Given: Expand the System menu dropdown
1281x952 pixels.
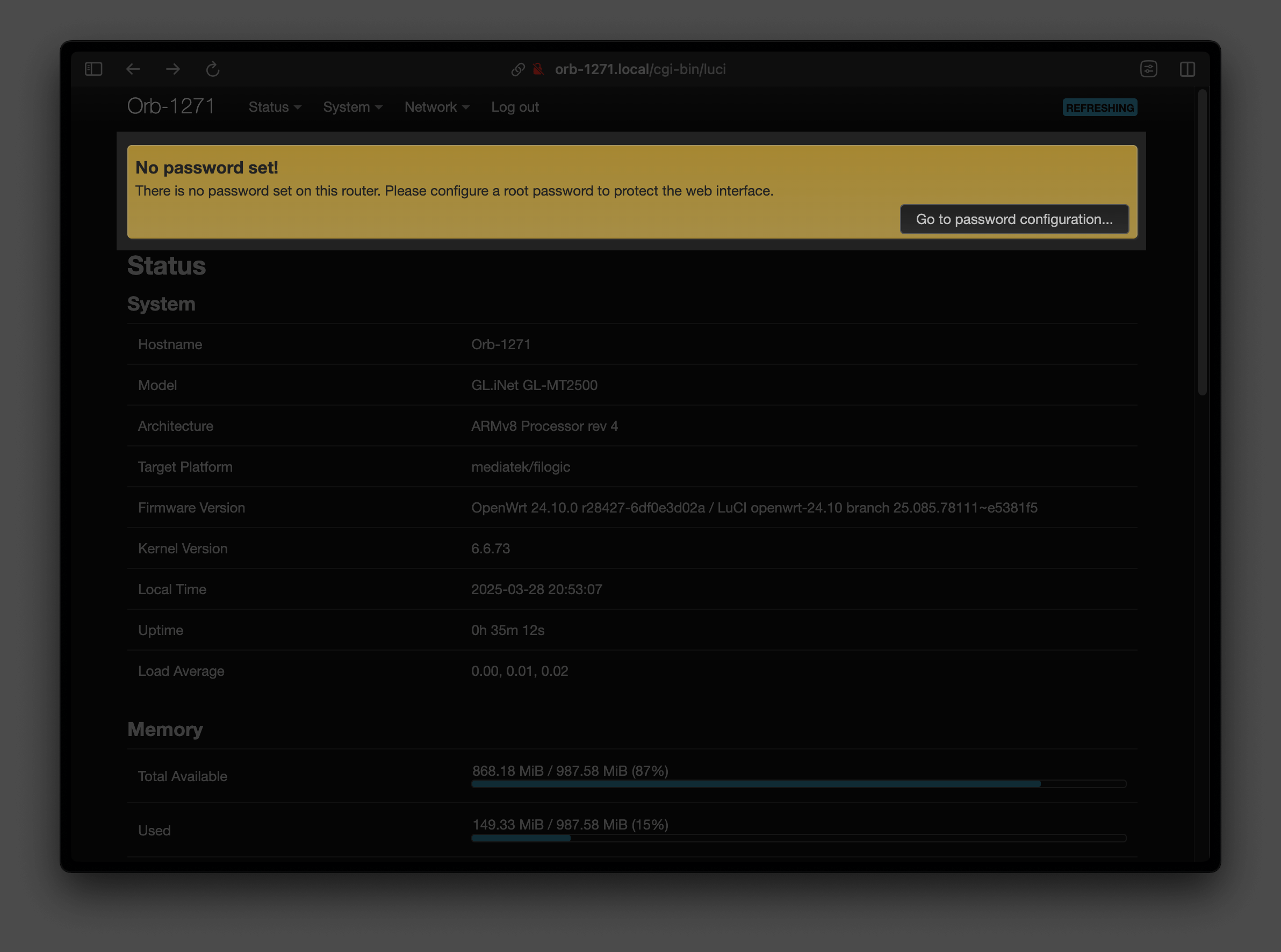Looking at the screenshot, I should coord(352,107).
